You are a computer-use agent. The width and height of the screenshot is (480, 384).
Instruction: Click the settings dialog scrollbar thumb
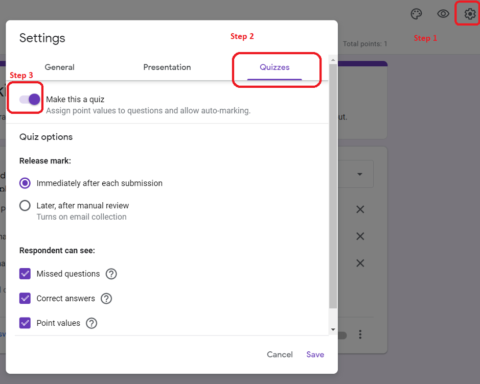(x=333, y=186)
